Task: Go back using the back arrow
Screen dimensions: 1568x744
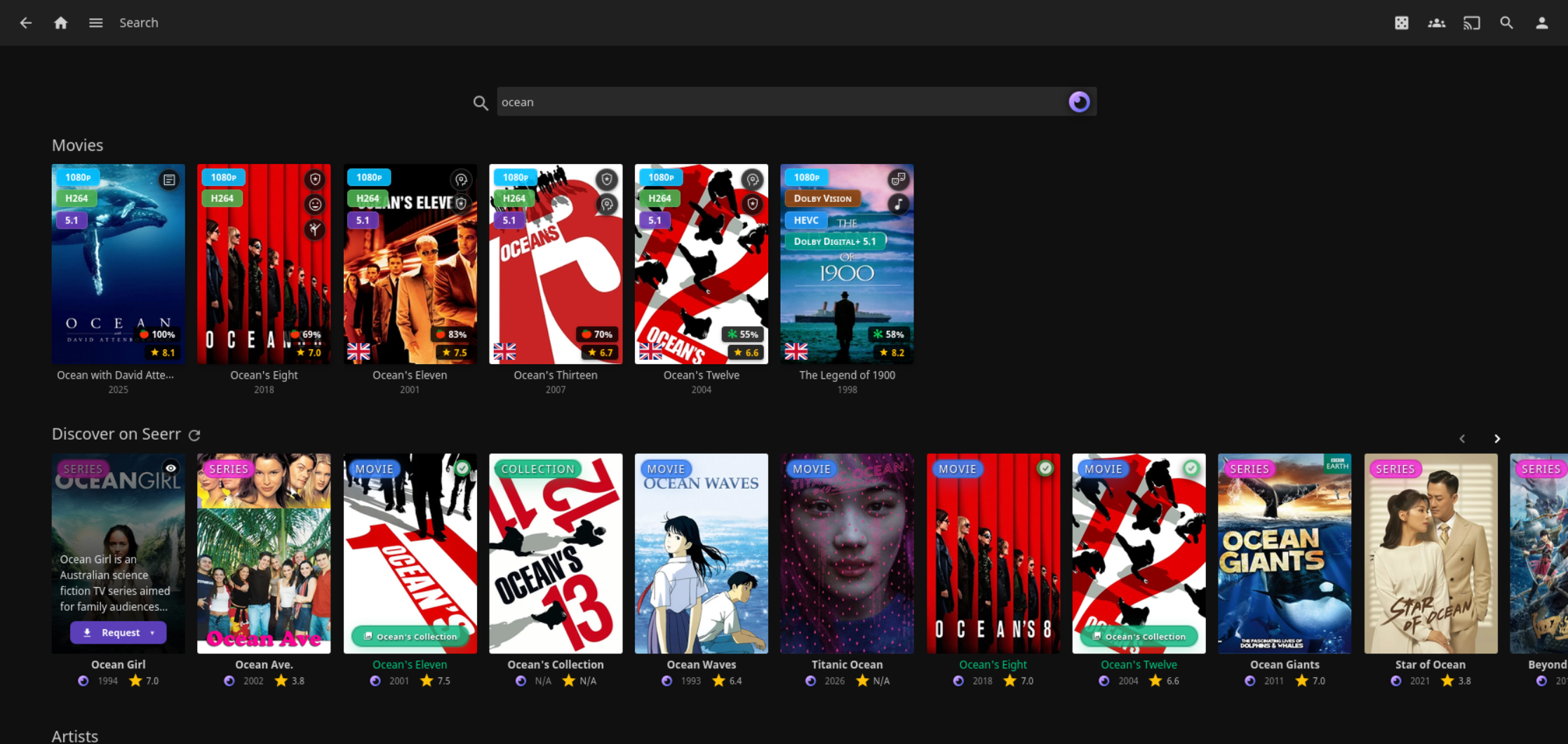Action: click(x=26, y=23)
